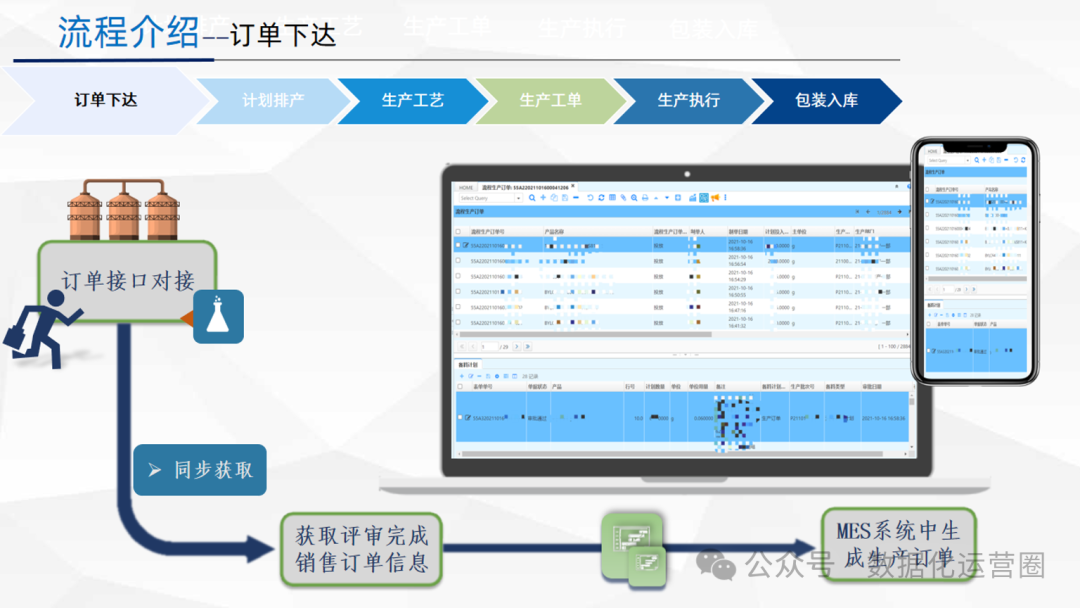Click the up-triangle parent record arrow
Screen dimensions: 1080x608
[x=656, y=198]
